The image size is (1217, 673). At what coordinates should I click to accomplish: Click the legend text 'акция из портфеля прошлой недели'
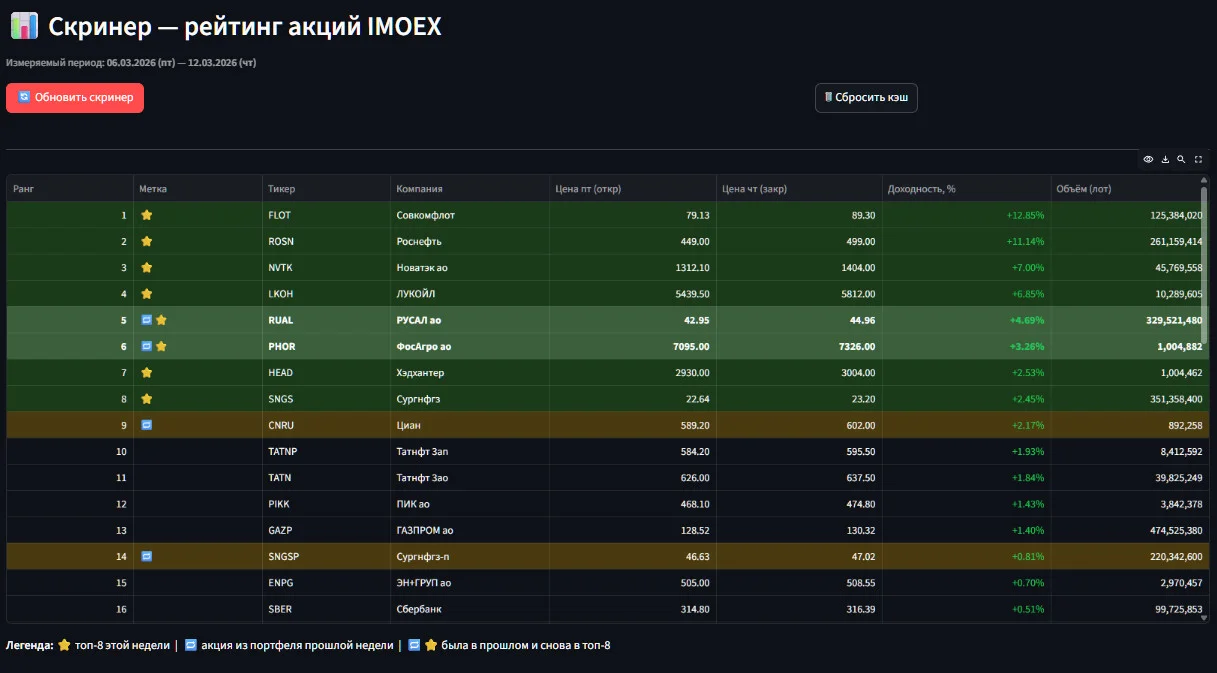tap(297, 645)
